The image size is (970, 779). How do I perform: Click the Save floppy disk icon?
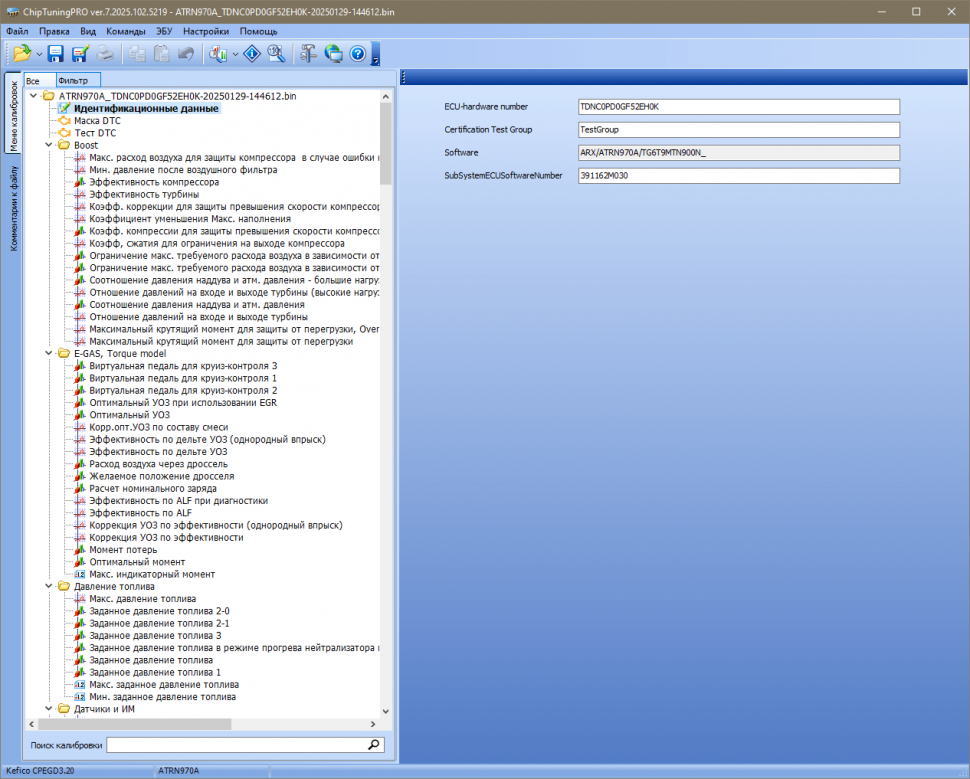(x=56, y=54)
